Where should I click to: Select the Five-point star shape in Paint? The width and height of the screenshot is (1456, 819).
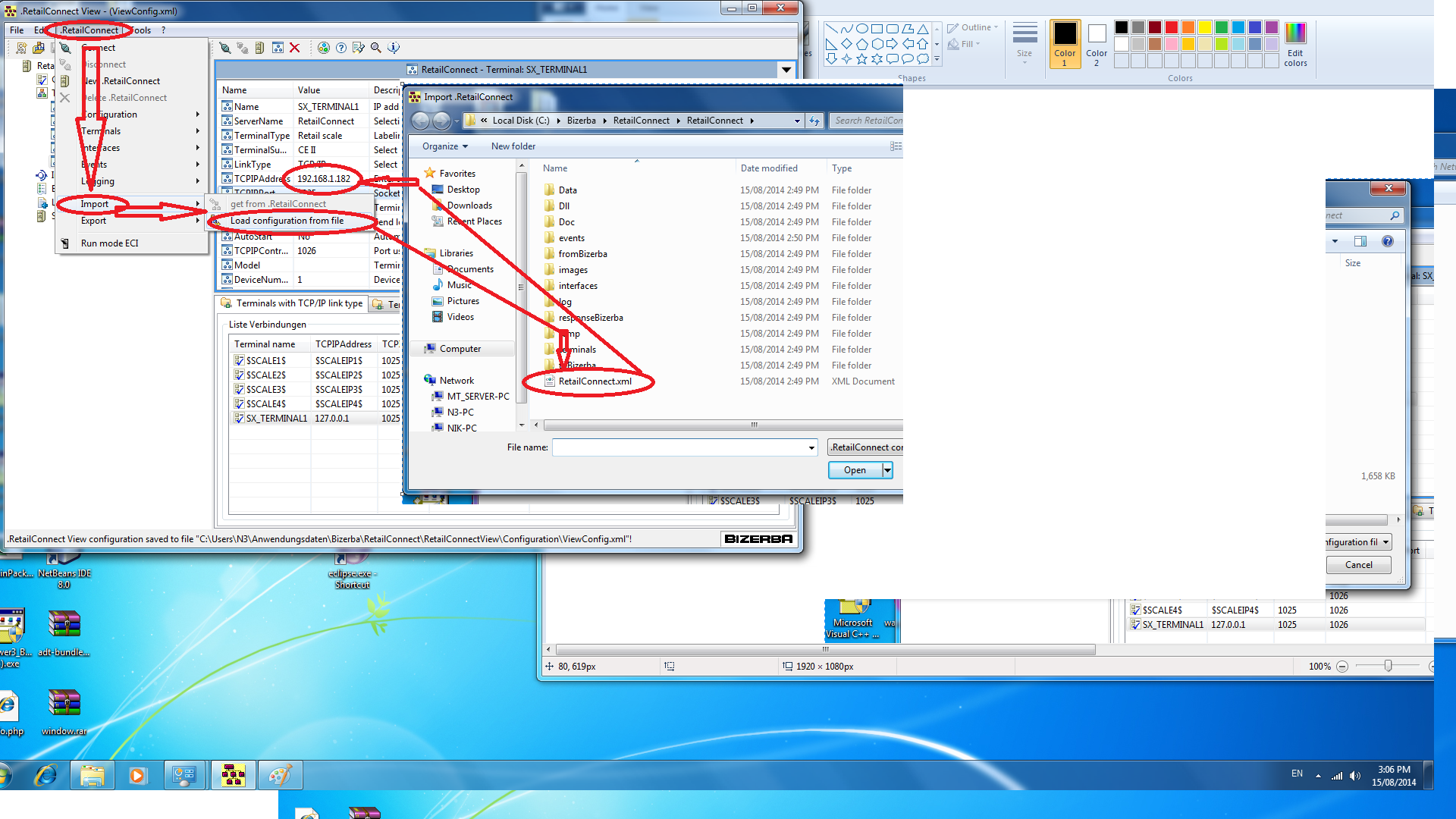(862, 59)
